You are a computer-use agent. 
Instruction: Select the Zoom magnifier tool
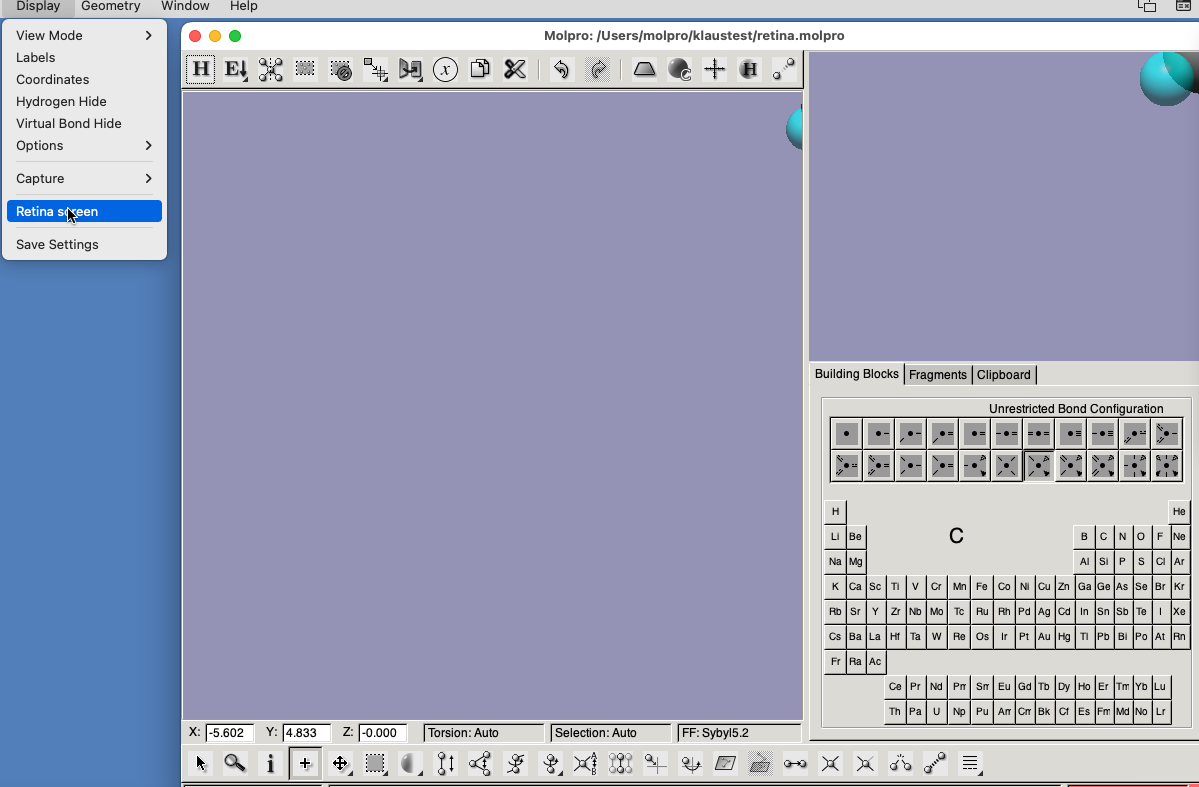235,763
